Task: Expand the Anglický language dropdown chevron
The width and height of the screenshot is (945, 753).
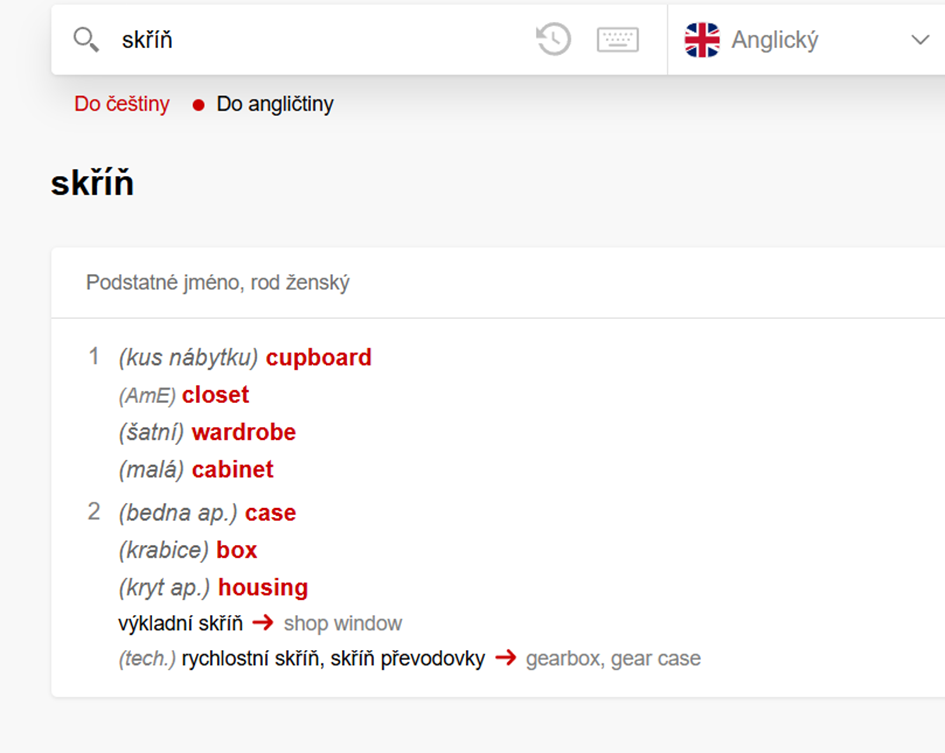Action: pos(920,40)
